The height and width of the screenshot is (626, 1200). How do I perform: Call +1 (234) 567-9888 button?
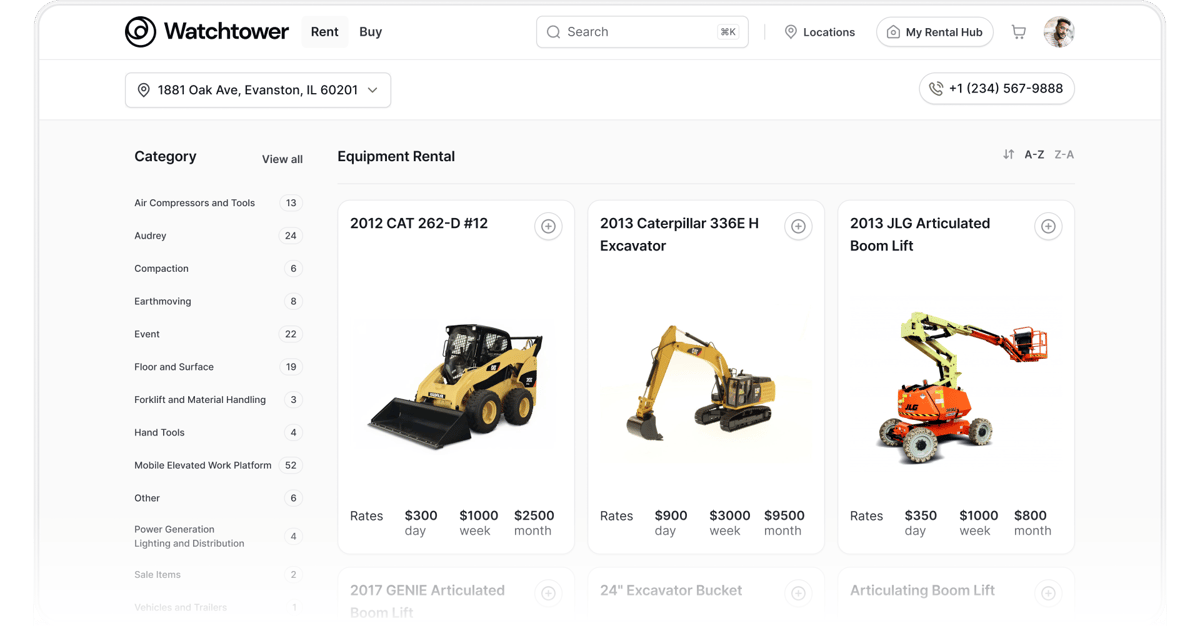pyautogui.click(x=997, y=89)
